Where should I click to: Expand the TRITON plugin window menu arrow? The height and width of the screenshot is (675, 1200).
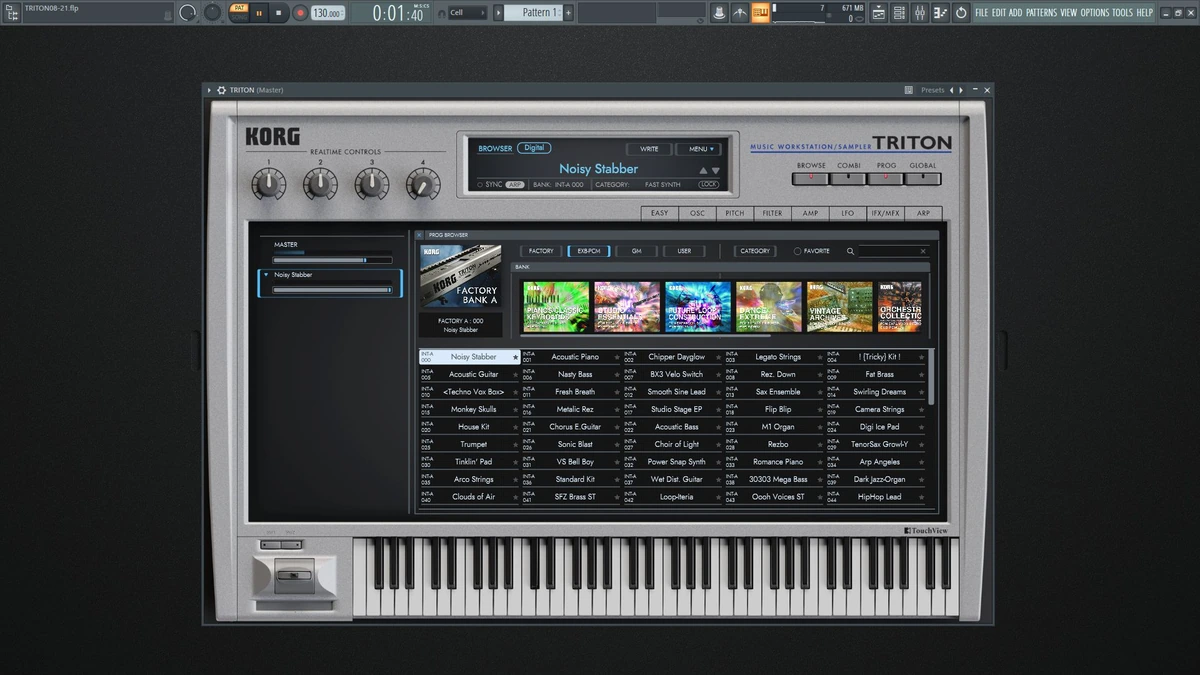pos(210,90)
